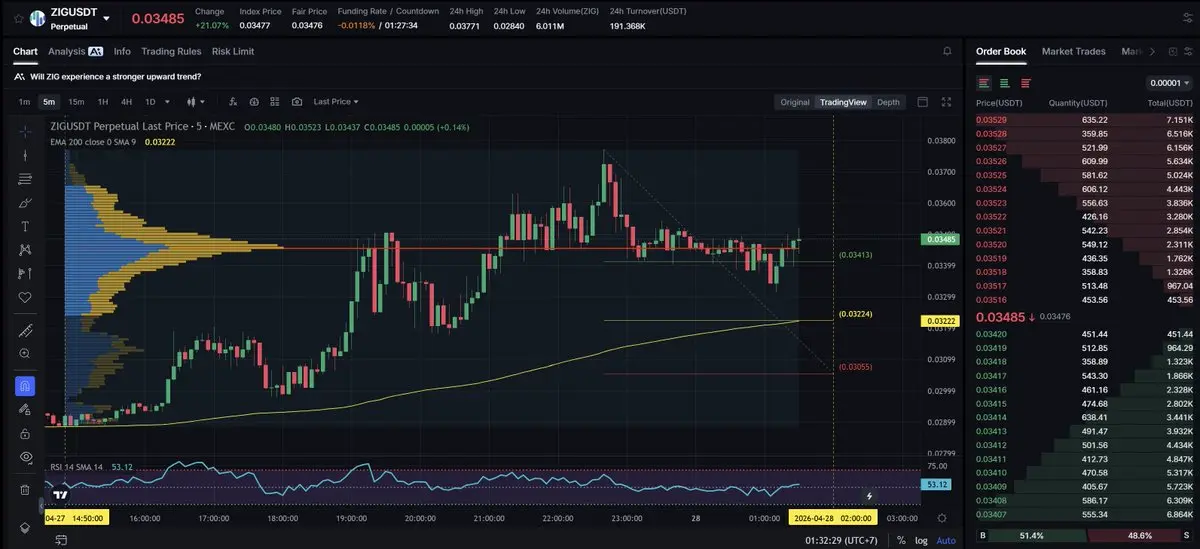Image resolution: width=1200 pixels, height=549 pixels.
Task: Switch chart to TradingView mode
Action: click(x=843, y=102)
